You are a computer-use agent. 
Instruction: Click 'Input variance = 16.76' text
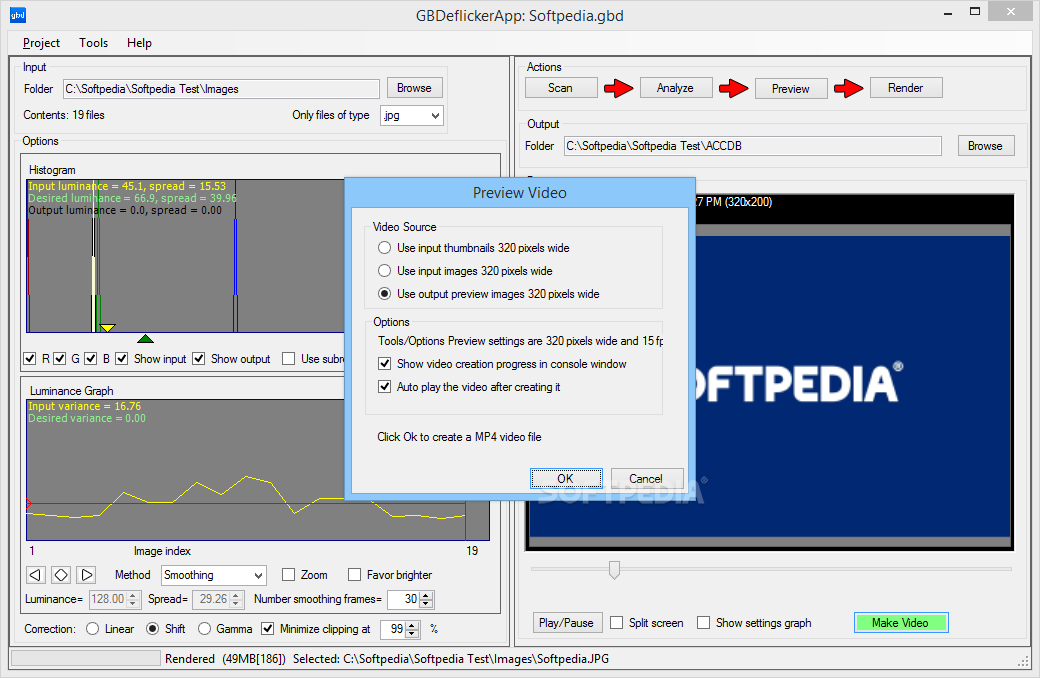[x=84, y=406]
